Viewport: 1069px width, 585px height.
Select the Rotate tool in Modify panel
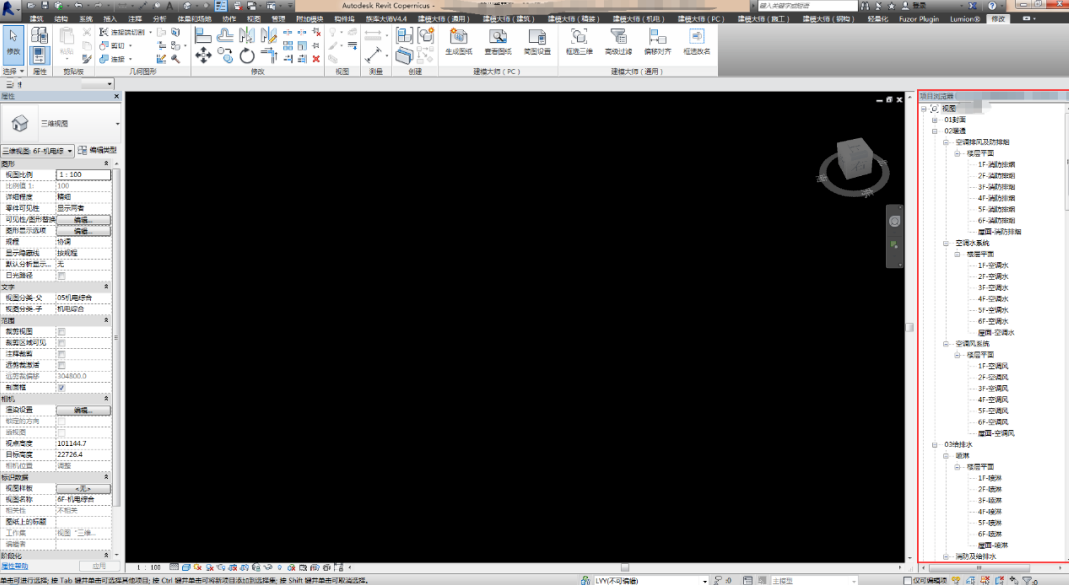(x=247, y=55)
